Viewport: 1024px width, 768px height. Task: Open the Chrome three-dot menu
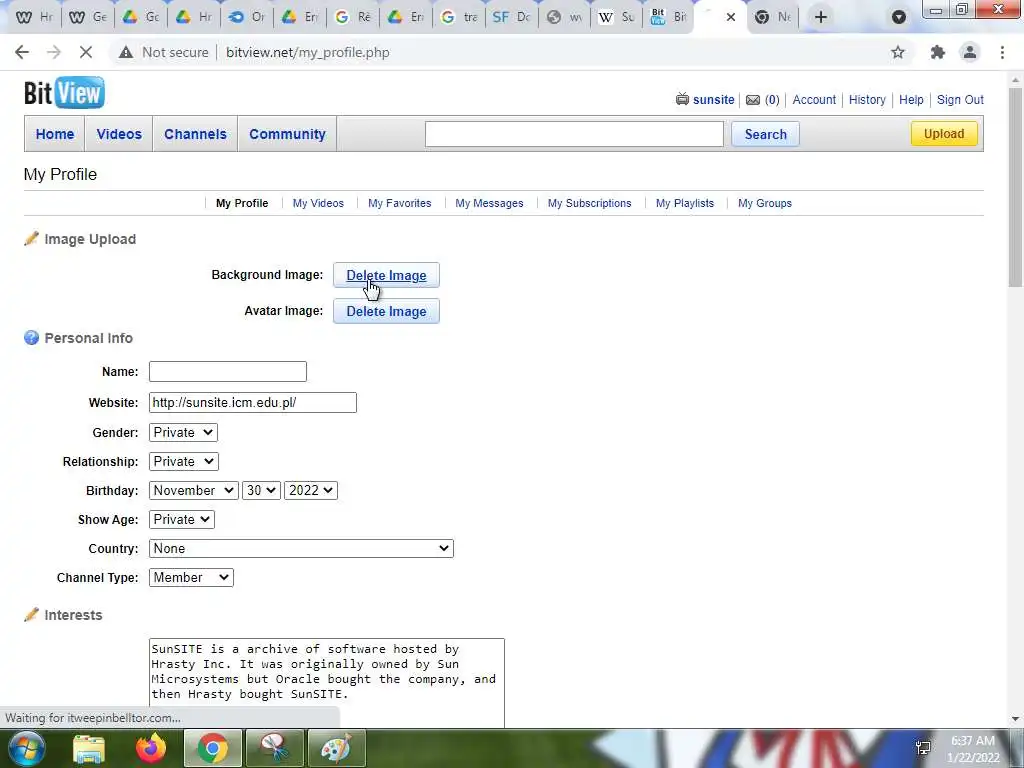[1002, 52]
